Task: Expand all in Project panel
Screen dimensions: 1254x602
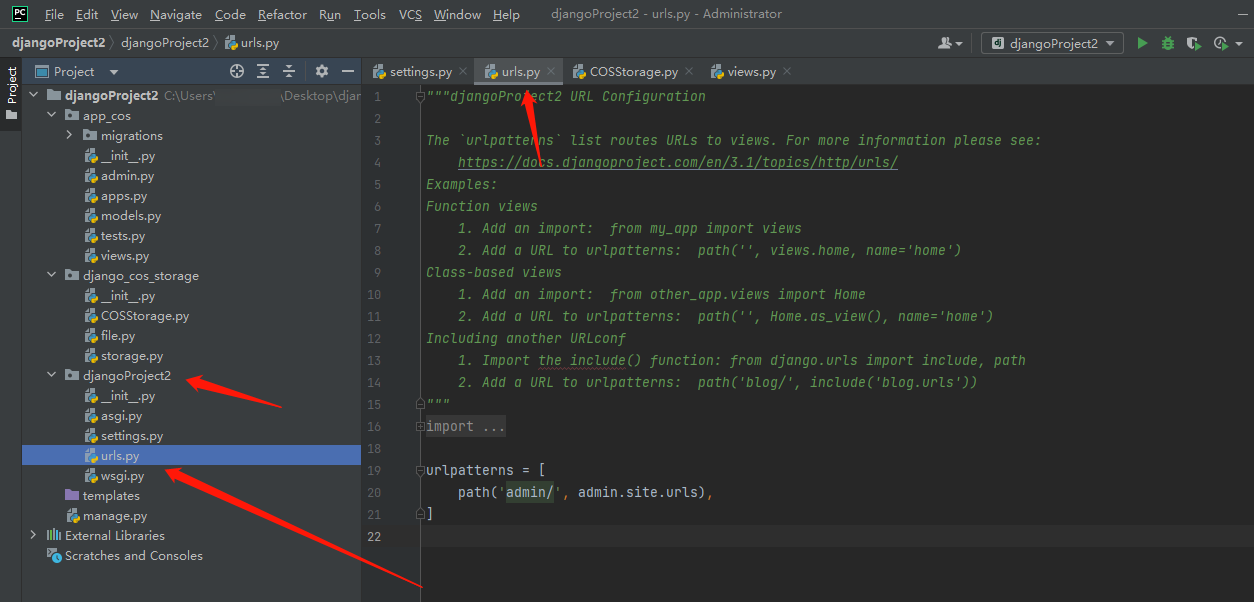Action: click(263, 71)
